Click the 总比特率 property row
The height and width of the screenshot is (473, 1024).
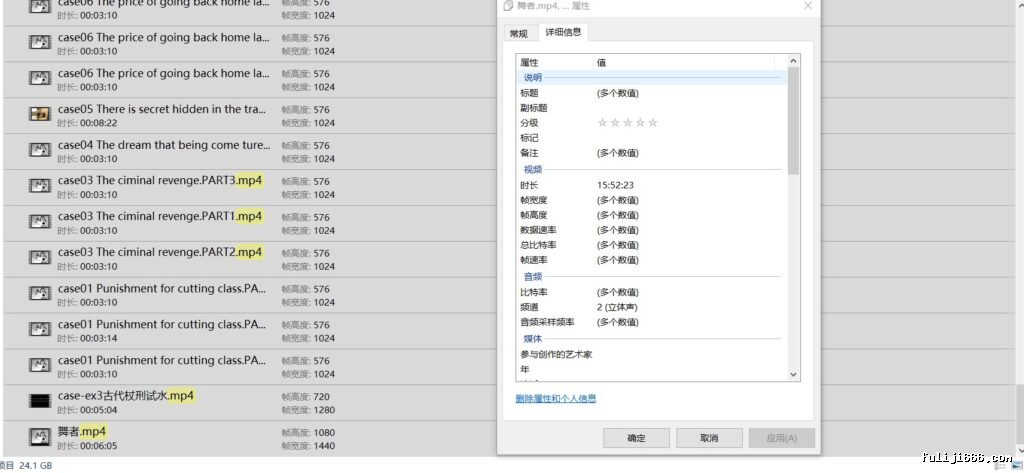point(651,245)
